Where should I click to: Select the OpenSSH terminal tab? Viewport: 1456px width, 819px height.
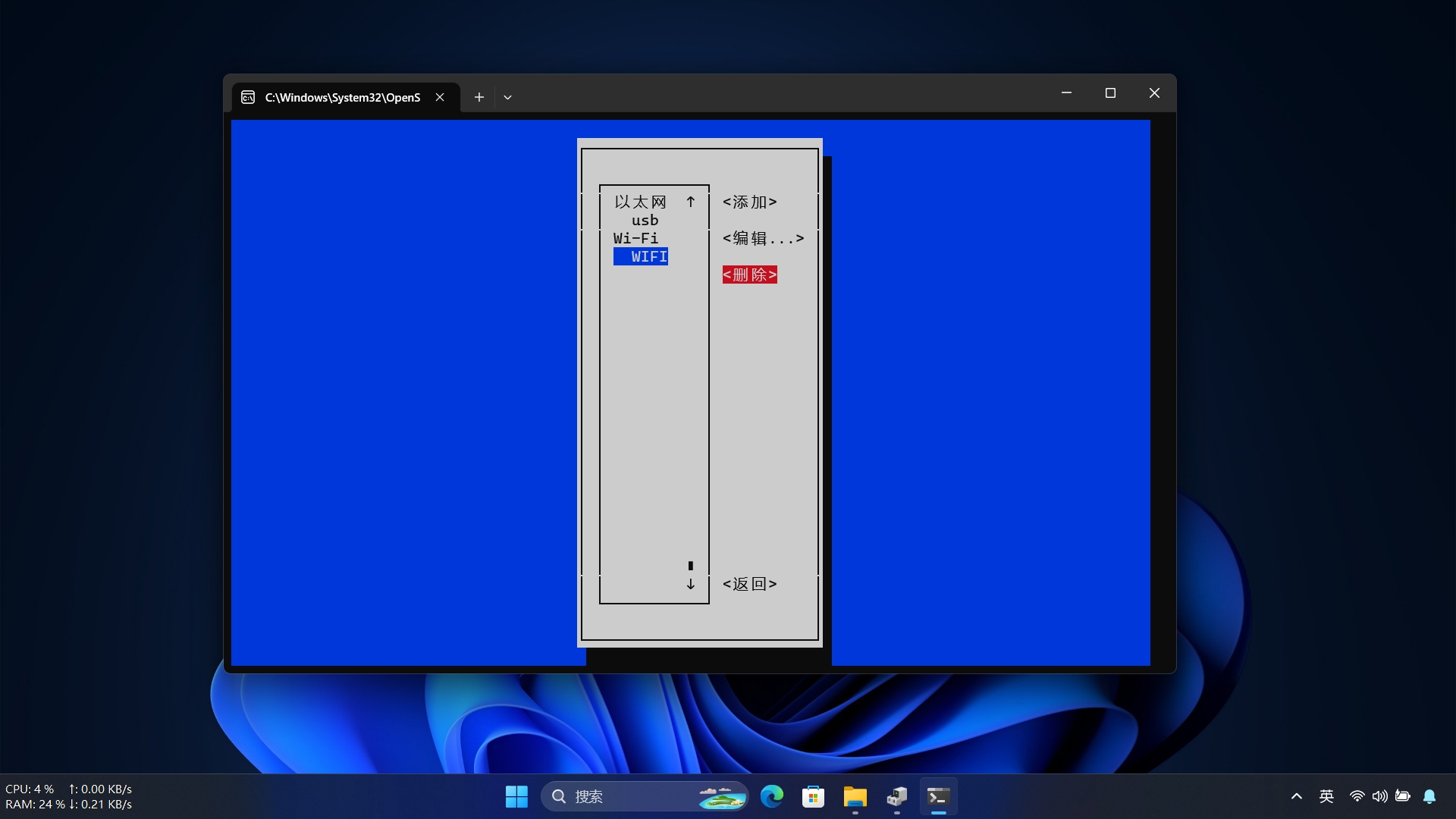(341, 97)
